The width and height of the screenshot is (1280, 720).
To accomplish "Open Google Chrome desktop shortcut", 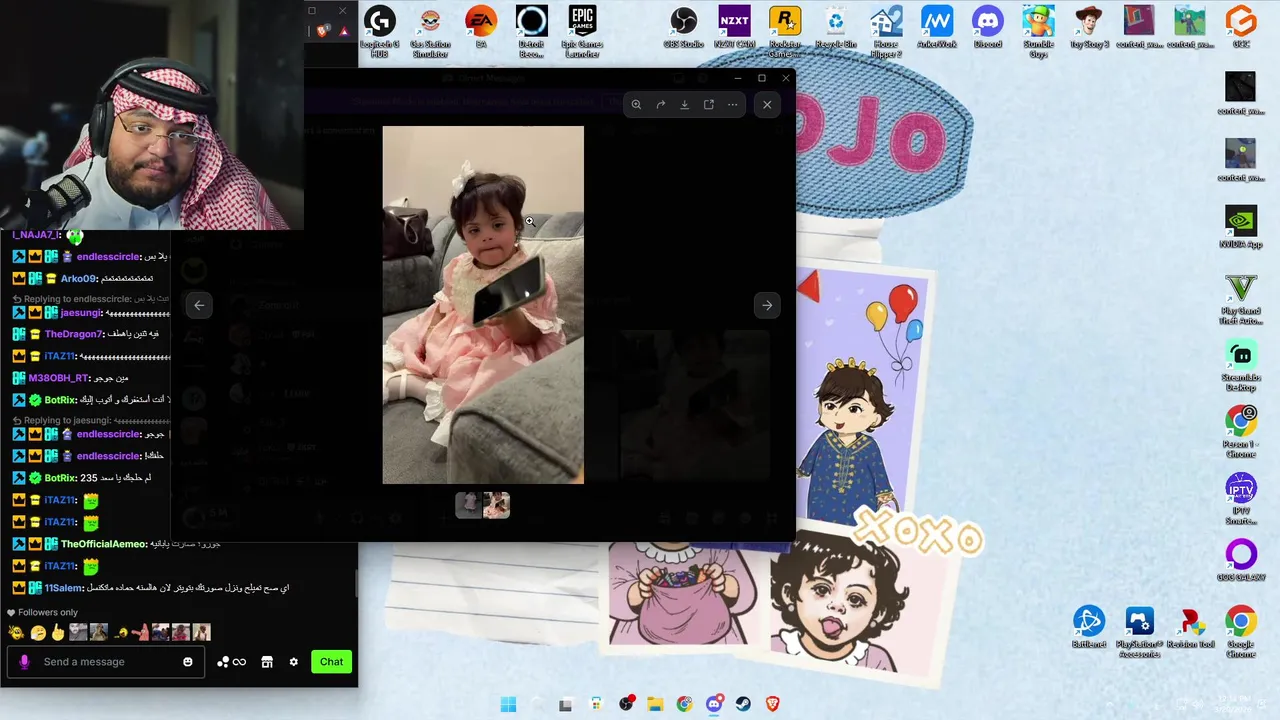I will point(1241,631).
